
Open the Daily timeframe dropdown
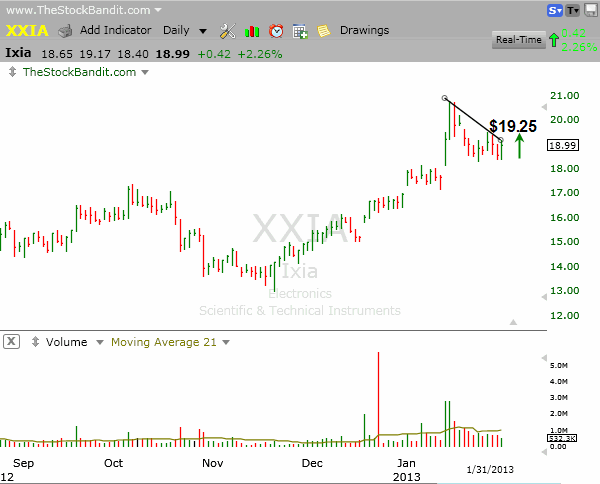203,31
